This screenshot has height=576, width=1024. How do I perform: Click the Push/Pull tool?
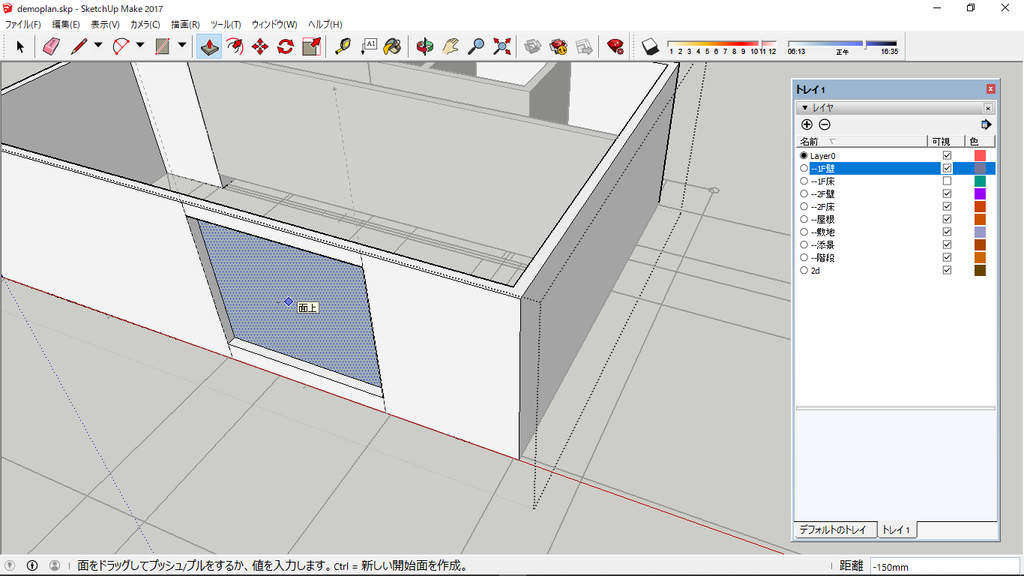coord(209,46)
